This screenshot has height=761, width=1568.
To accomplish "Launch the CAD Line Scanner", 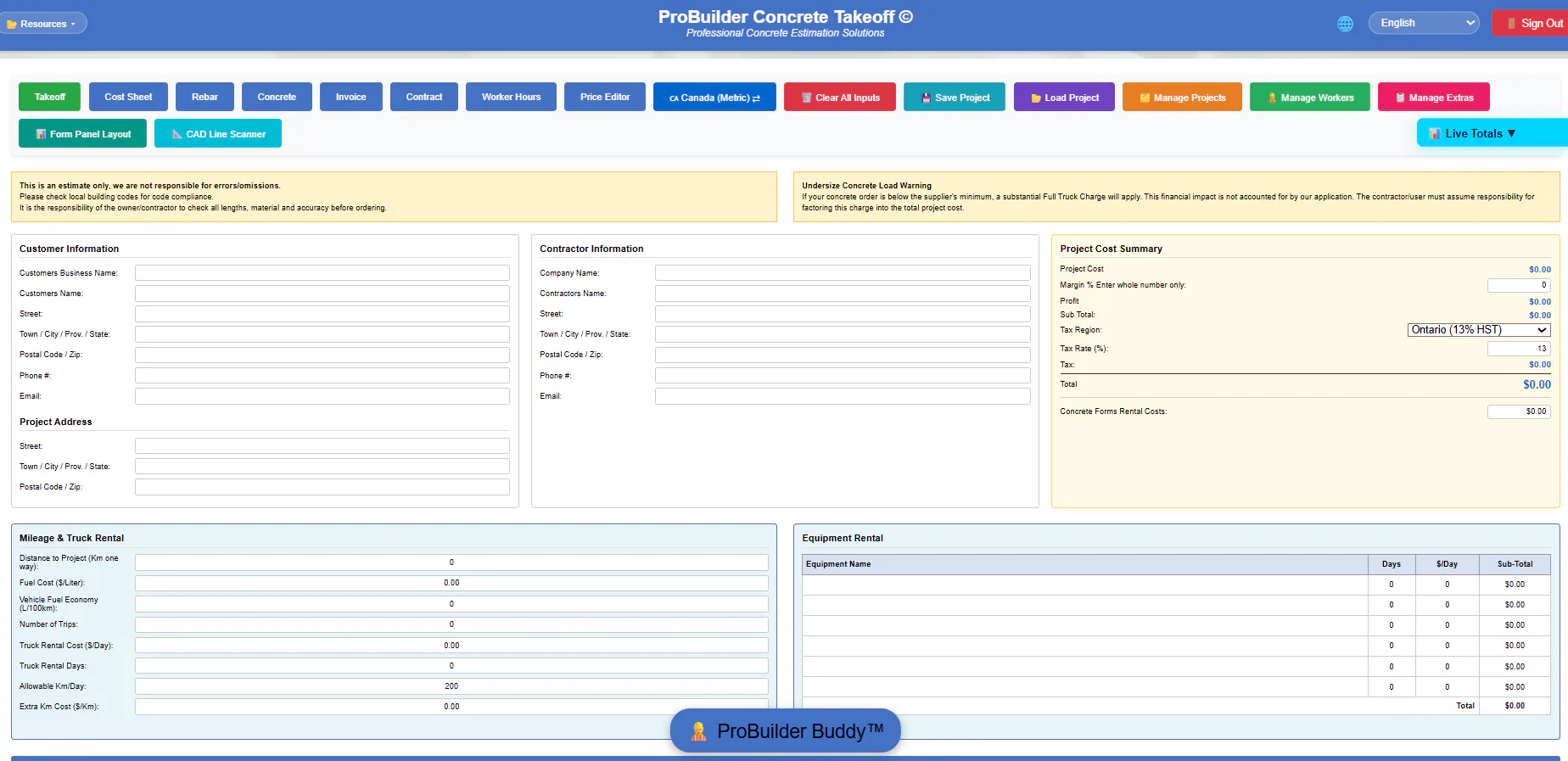I will tap(218, 134).
